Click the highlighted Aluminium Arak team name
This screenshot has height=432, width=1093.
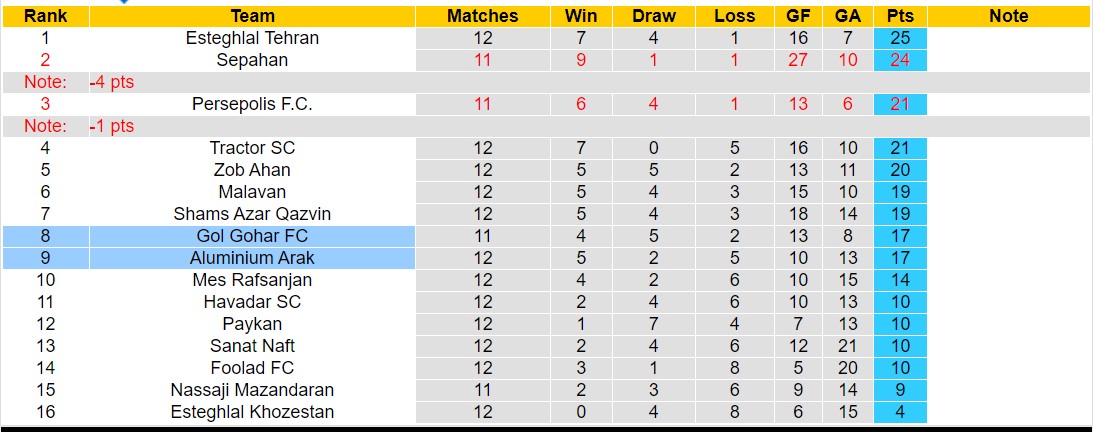tap(252, 258)
